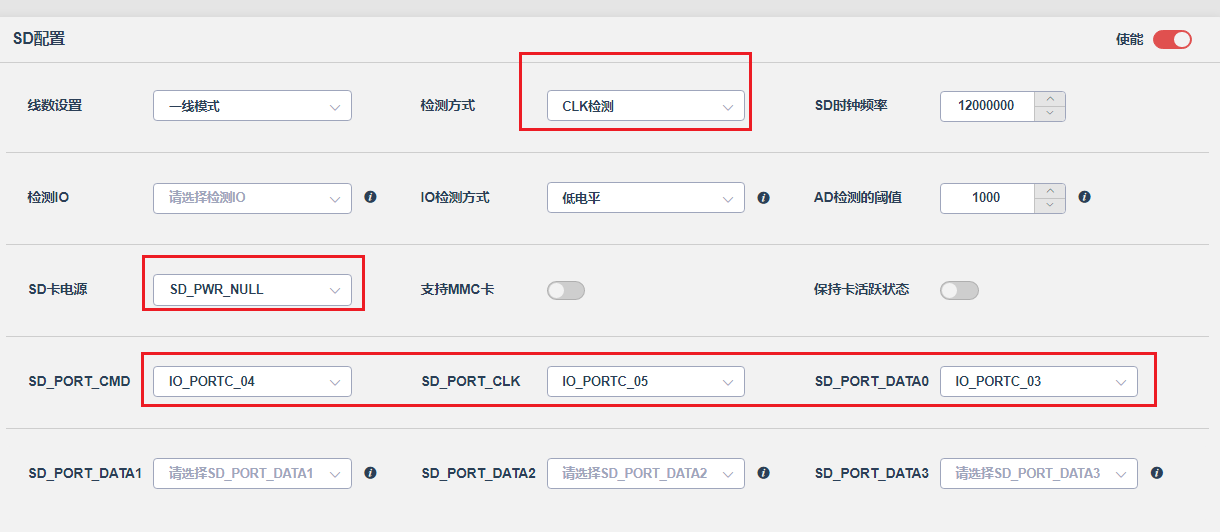Increase SD时钟频率 value with up arrow

(1049, 99)
